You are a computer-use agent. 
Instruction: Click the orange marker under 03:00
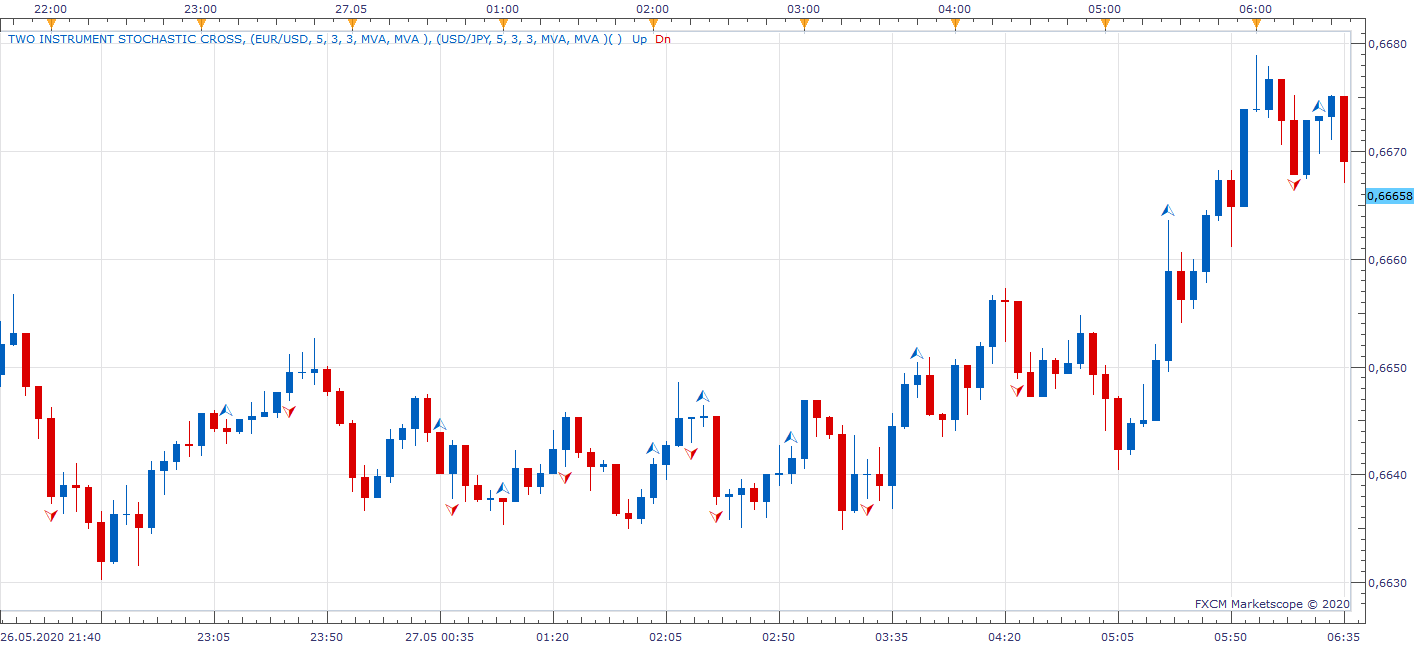[804, 24]
